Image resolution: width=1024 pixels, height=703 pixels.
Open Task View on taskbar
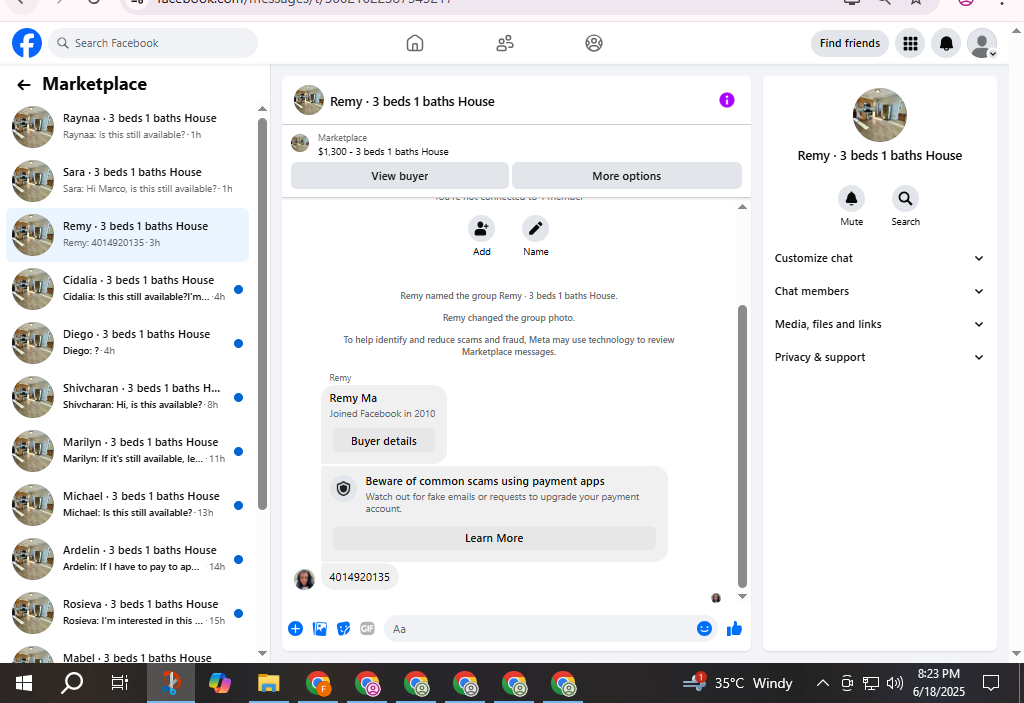point(120,683)
